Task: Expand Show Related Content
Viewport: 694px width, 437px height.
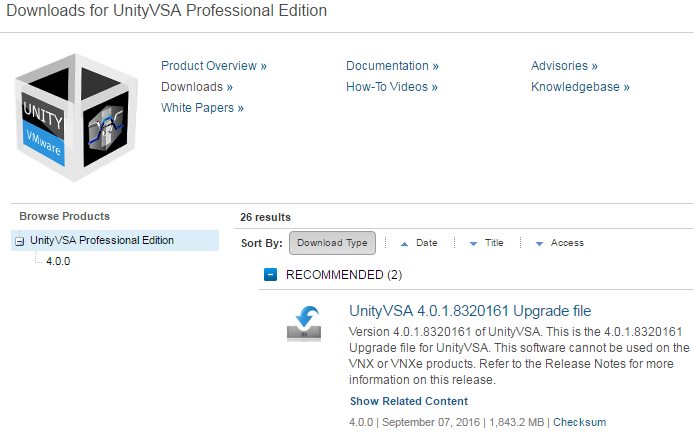Action: [408, 401]
